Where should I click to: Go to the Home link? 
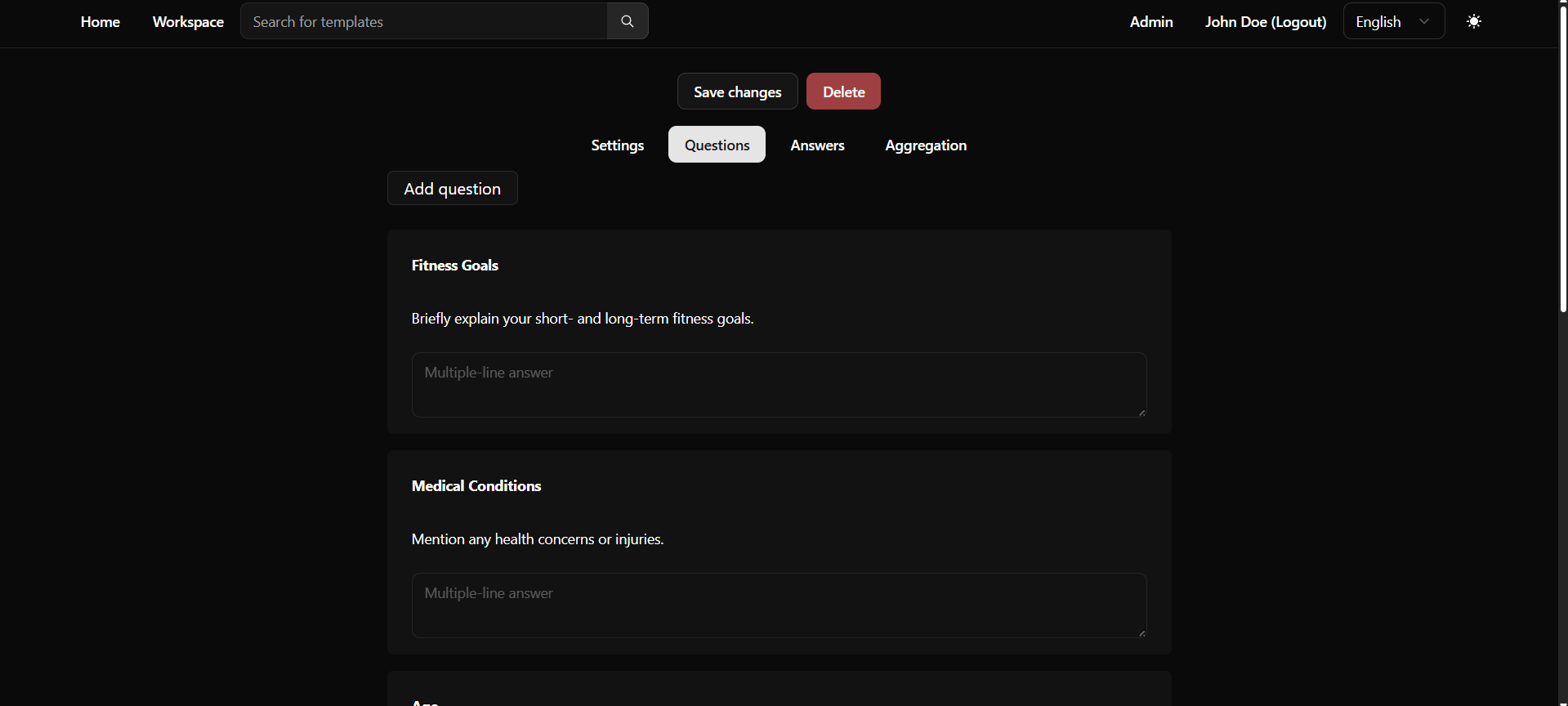point(101,22)
